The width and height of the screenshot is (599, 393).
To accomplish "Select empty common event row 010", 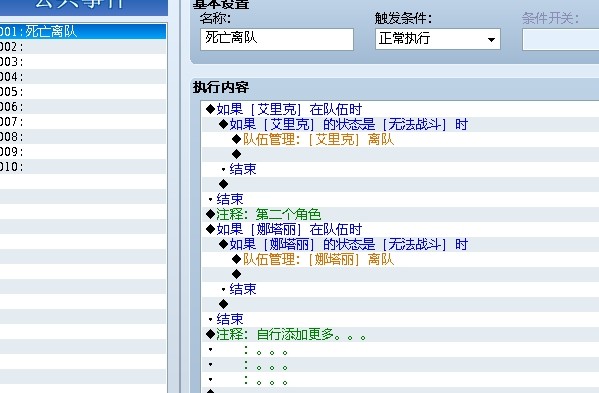I will (x=83, y=167).
